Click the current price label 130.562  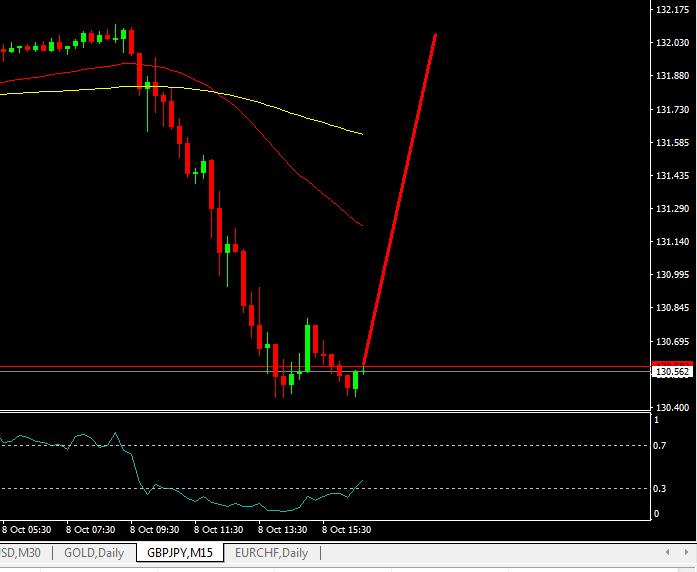pyautogui.click(x=672, y=372)
